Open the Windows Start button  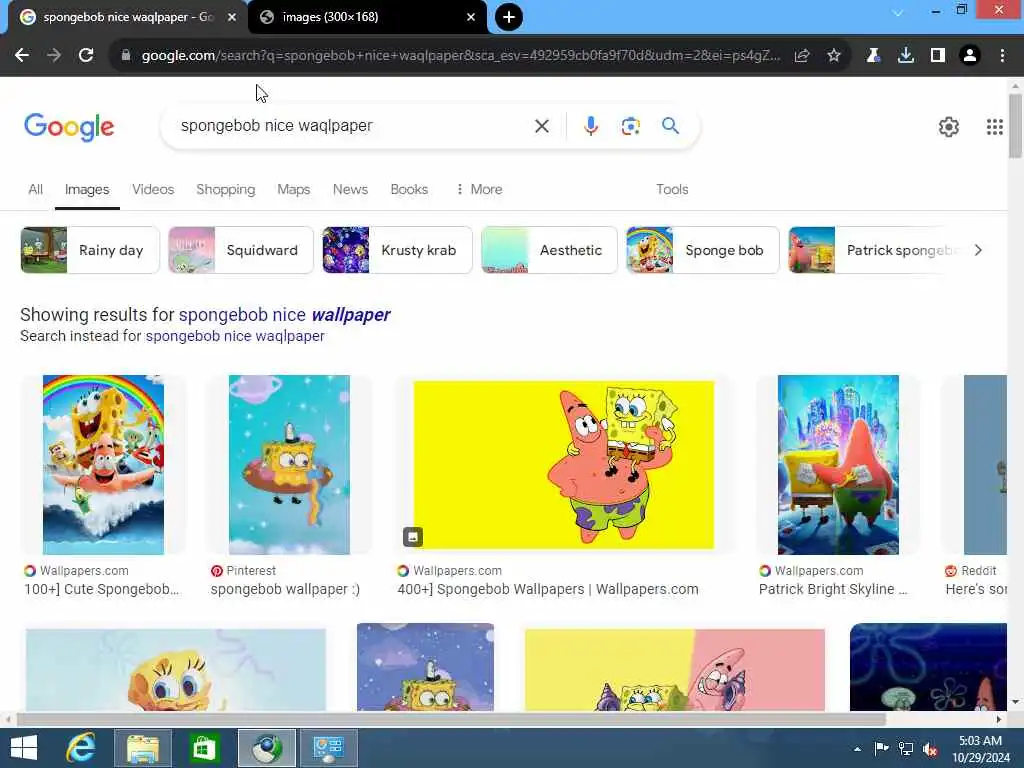pyautogui.click(x=24, y=748)
